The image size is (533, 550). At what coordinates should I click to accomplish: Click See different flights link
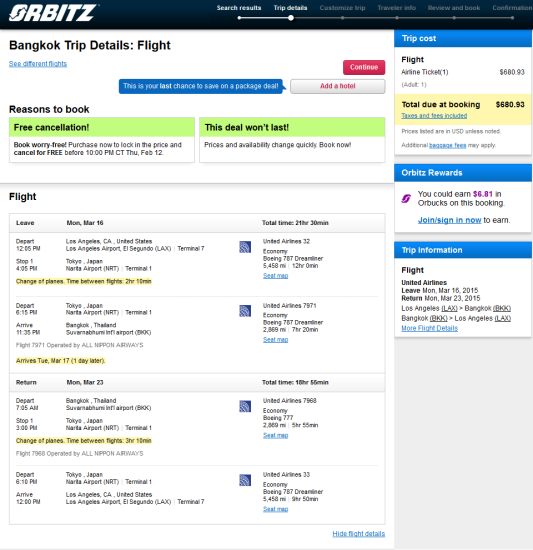(x=38, y=63)
